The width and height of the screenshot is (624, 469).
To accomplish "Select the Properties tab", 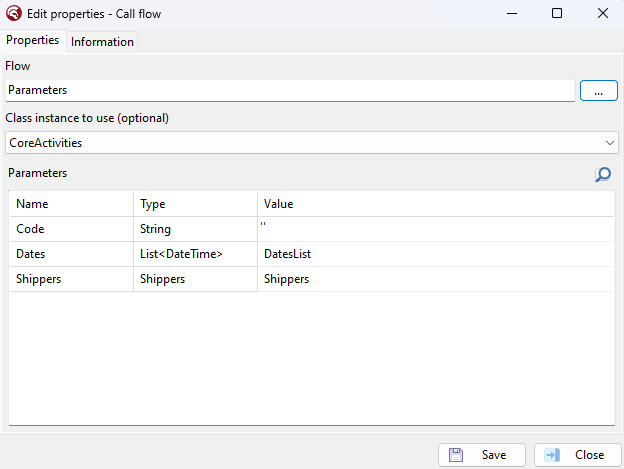I will [32, 40].
